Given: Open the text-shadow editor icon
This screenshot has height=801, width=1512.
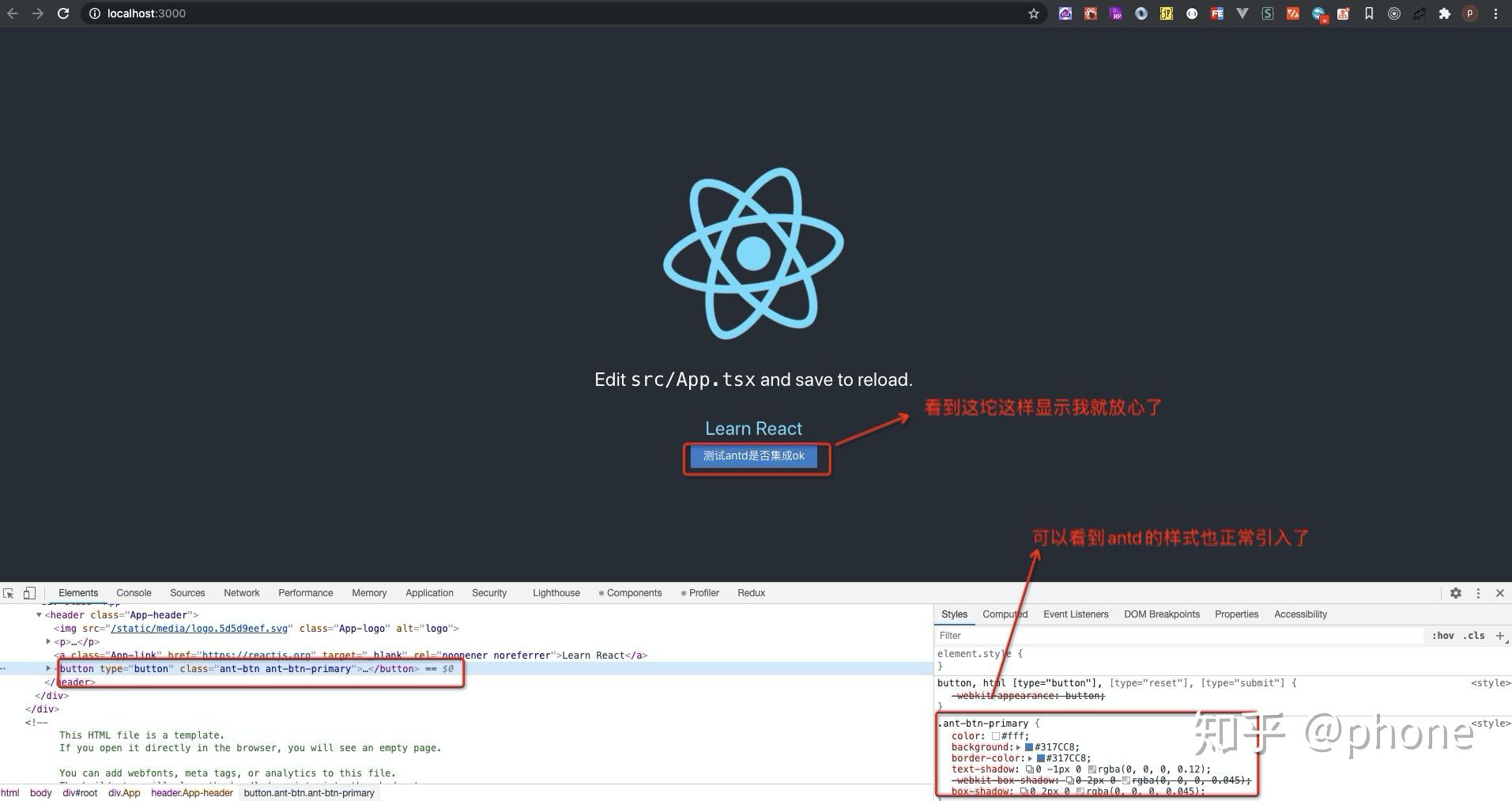Looking at the screenshot, I should point(1030,769).
